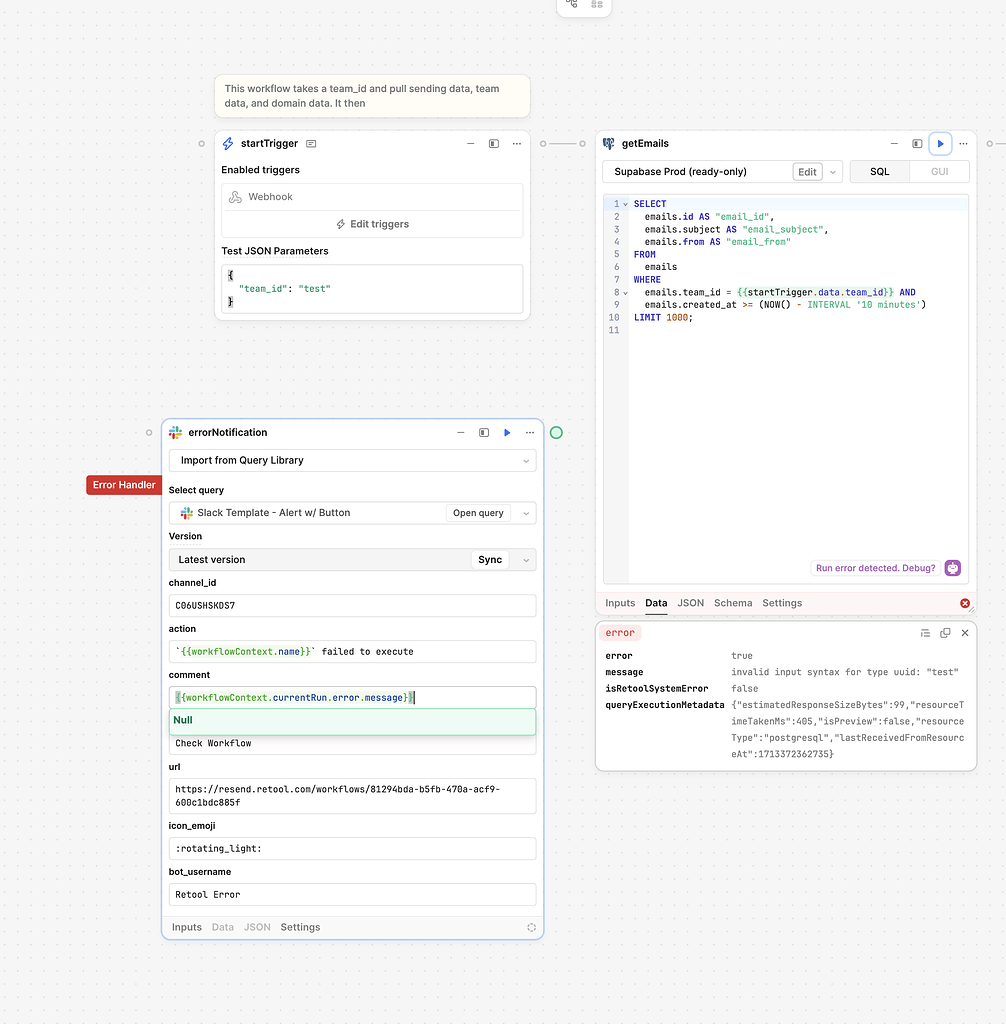Viewport: 1006px width, 1024px height.
Task: Collapse the getEmails block
Action: click(893, 143)
